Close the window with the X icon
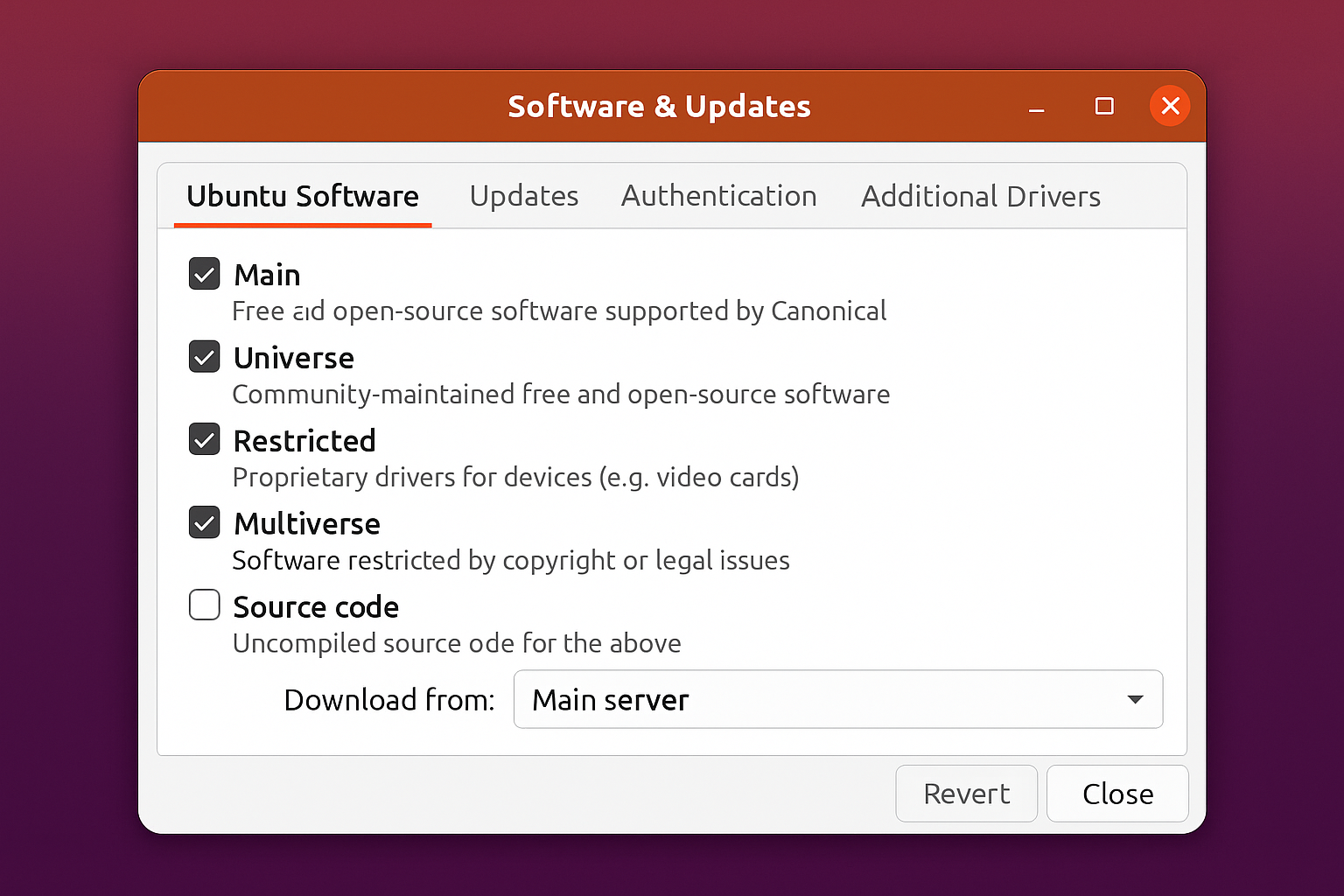The image size is (1344, 896). point(1170,106)
